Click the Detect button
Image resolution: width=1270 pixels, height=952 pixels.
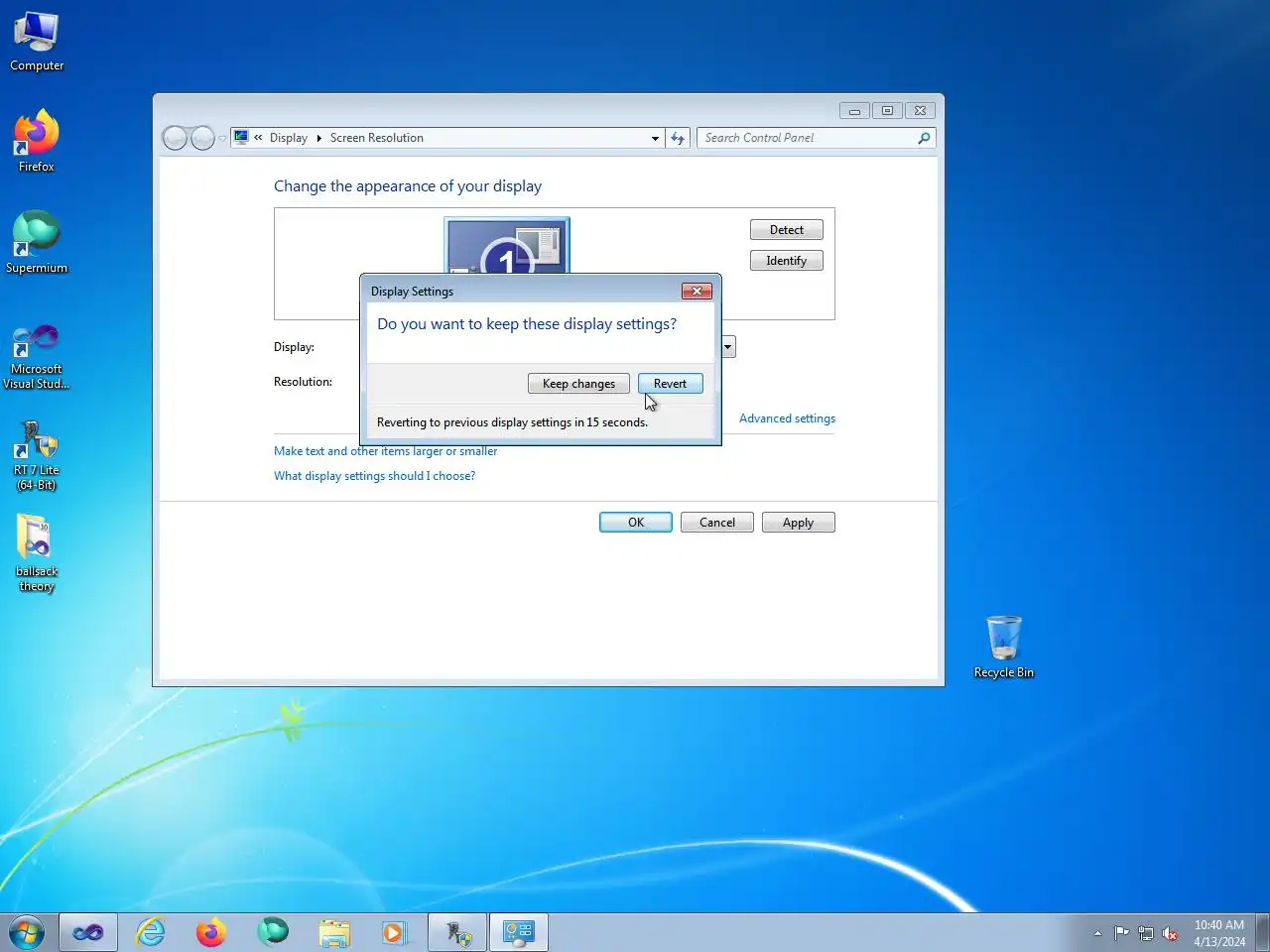pyautogui.click(x=787, y=230)
